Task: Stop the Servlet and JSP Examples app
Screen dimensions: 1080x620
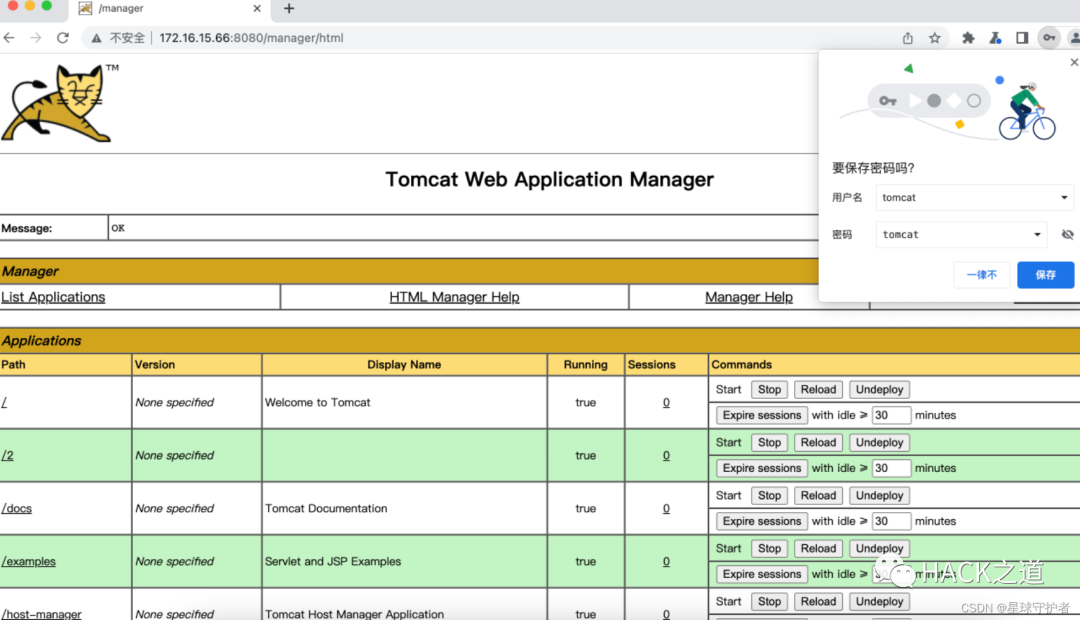Action: point(769,548)
